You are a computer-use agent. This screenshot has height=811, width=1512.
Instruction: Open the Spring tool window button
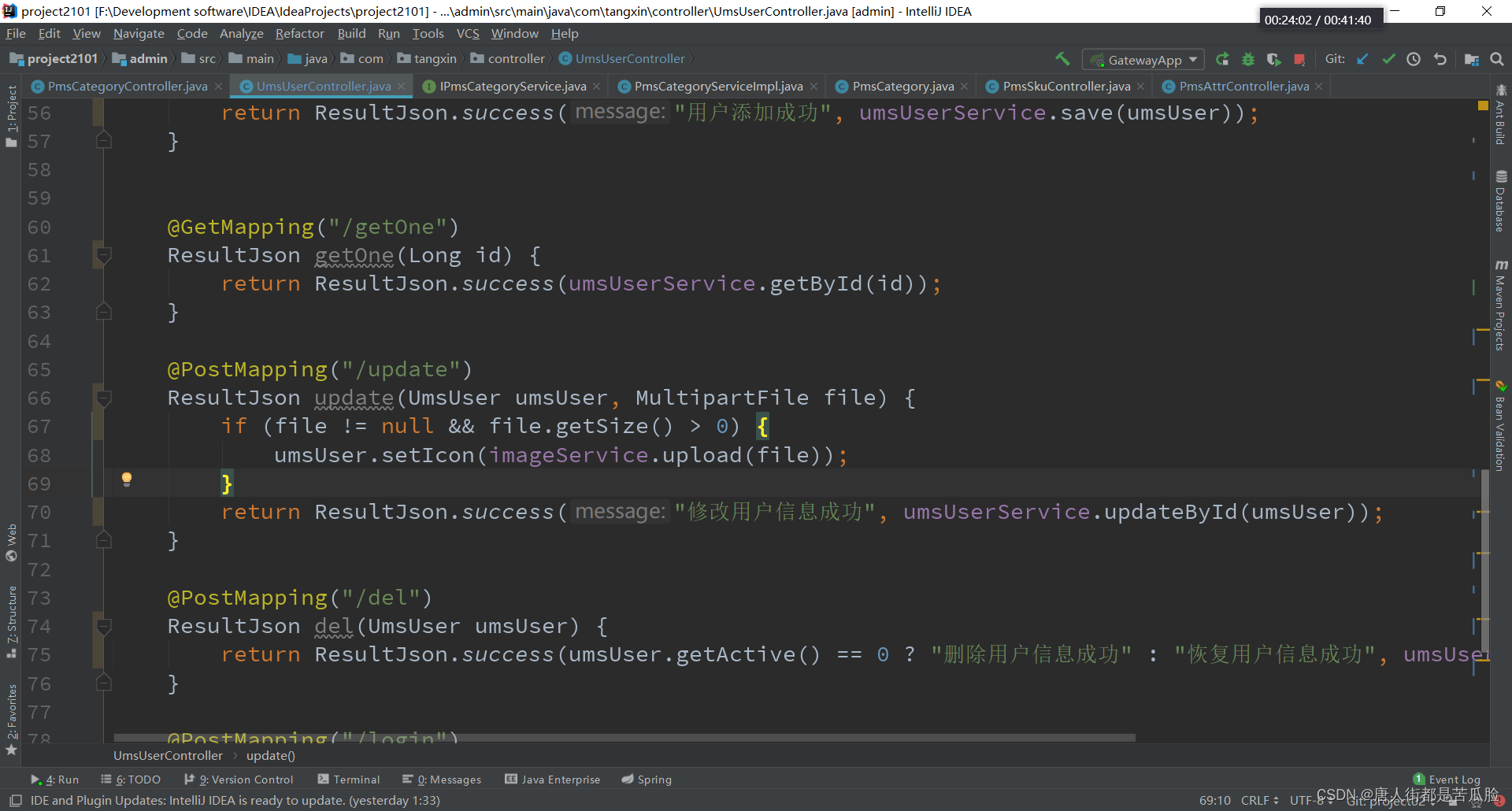647,780
